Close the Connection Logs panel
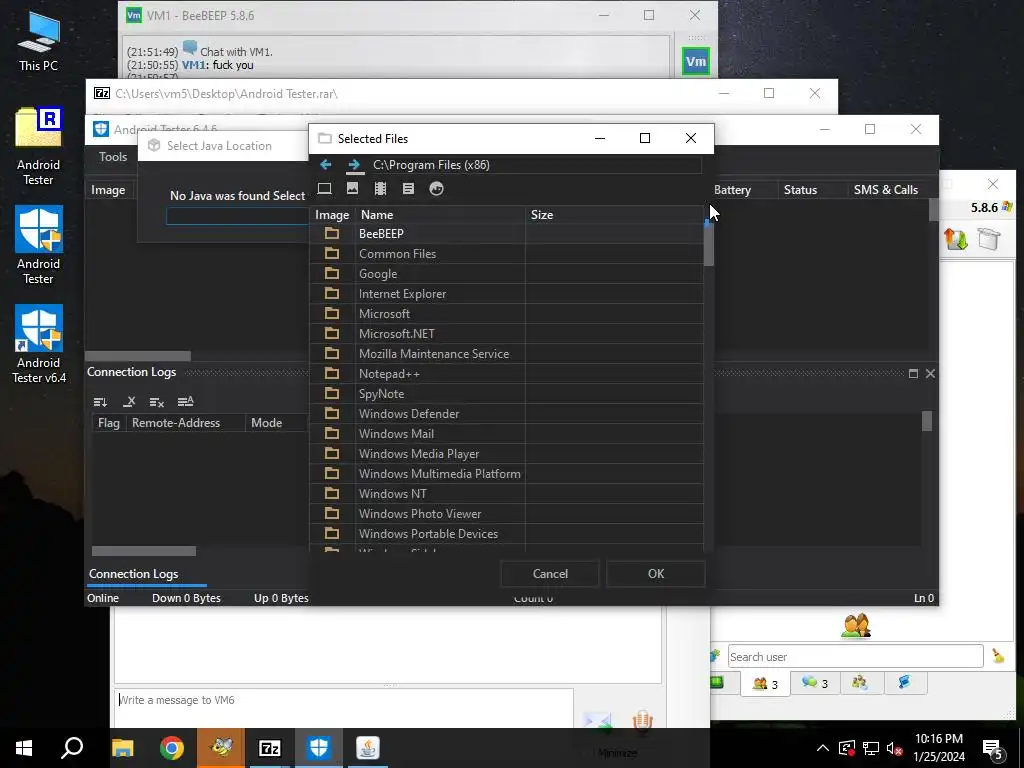The height and width of the screenshot is (768, 1024). pyautogui.click(x=930, y=374)
